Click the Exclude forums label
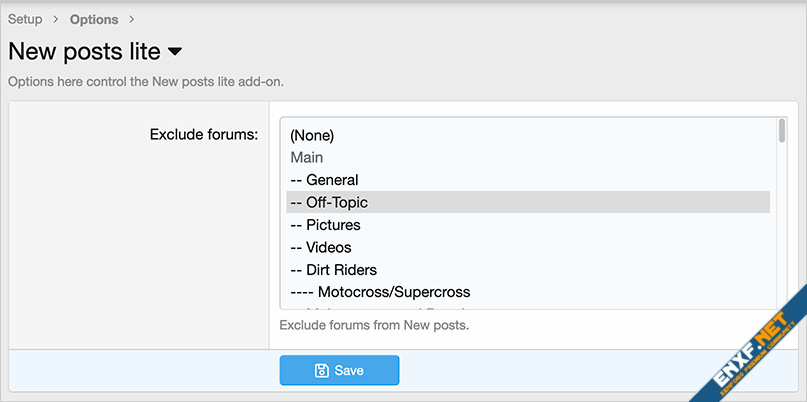This screenshot has width=807, height=402. click(x=204, y=134)
